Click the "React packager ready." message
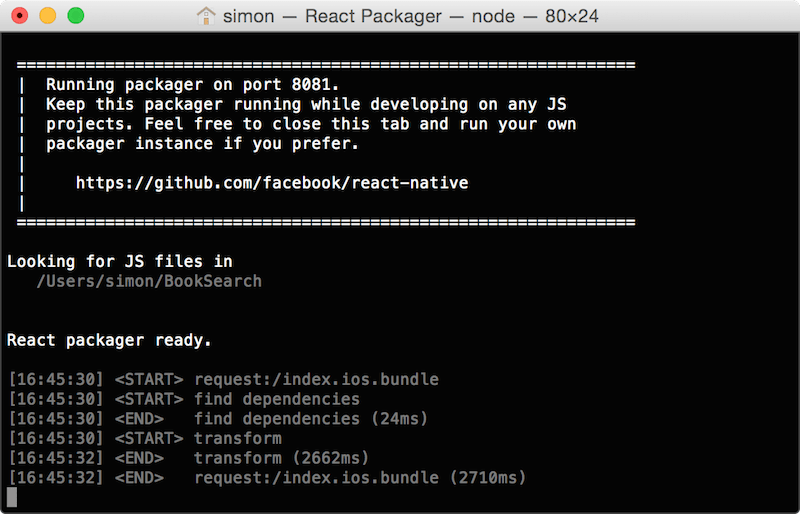 coord(109,340)
